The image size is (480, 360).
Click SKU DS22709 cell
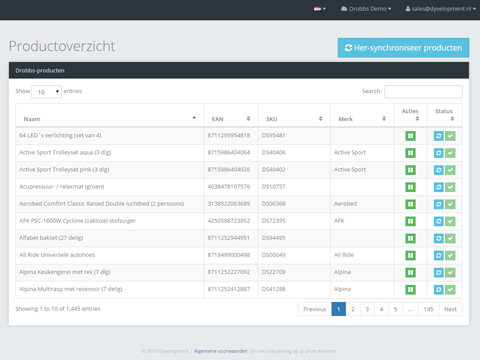tap(294, 272)
